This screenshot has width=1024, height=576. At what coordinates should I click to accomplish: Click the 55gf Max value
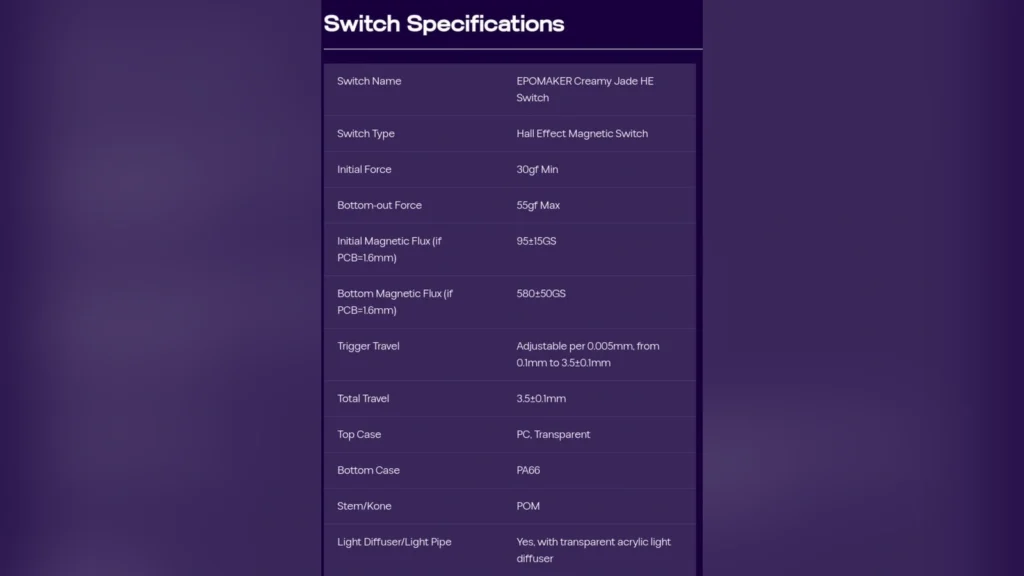click(x=537, y=205)
